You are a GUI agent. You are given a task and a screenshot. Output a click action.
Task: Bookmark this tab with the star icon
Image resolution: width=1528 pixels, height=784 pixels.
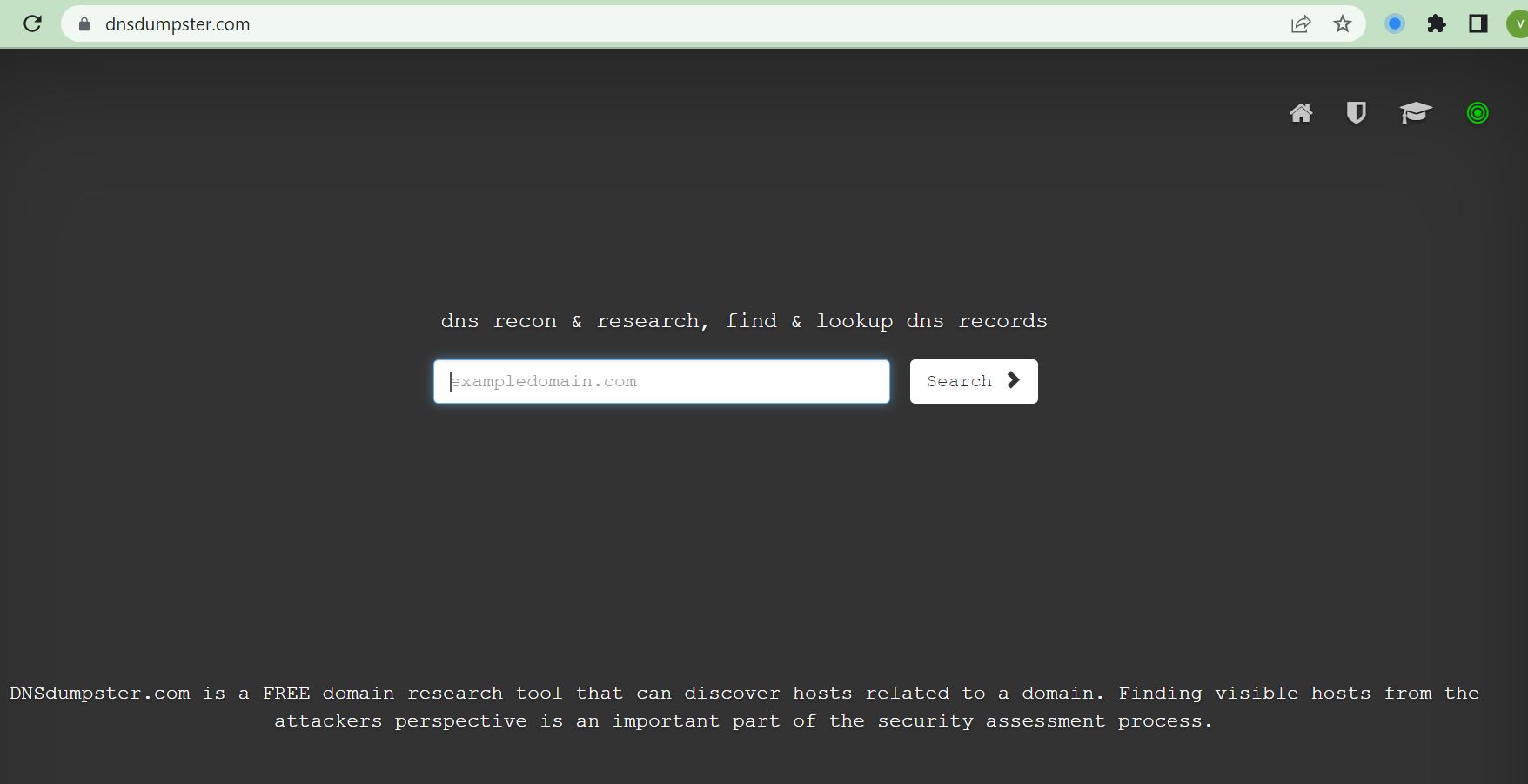[1343, 24]
